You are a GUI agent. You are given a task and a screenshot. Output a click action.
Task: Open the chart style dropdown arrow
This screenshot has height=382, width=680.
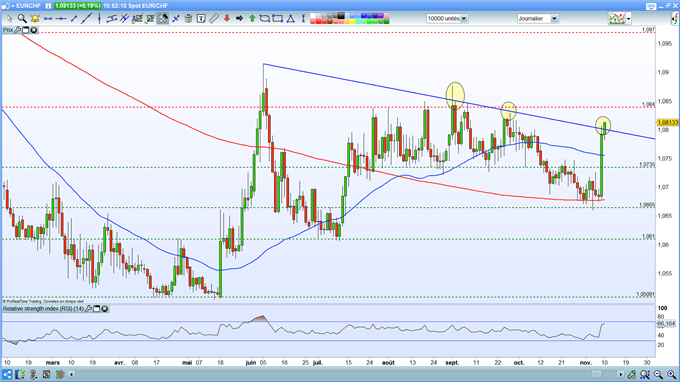coord(628,19)
